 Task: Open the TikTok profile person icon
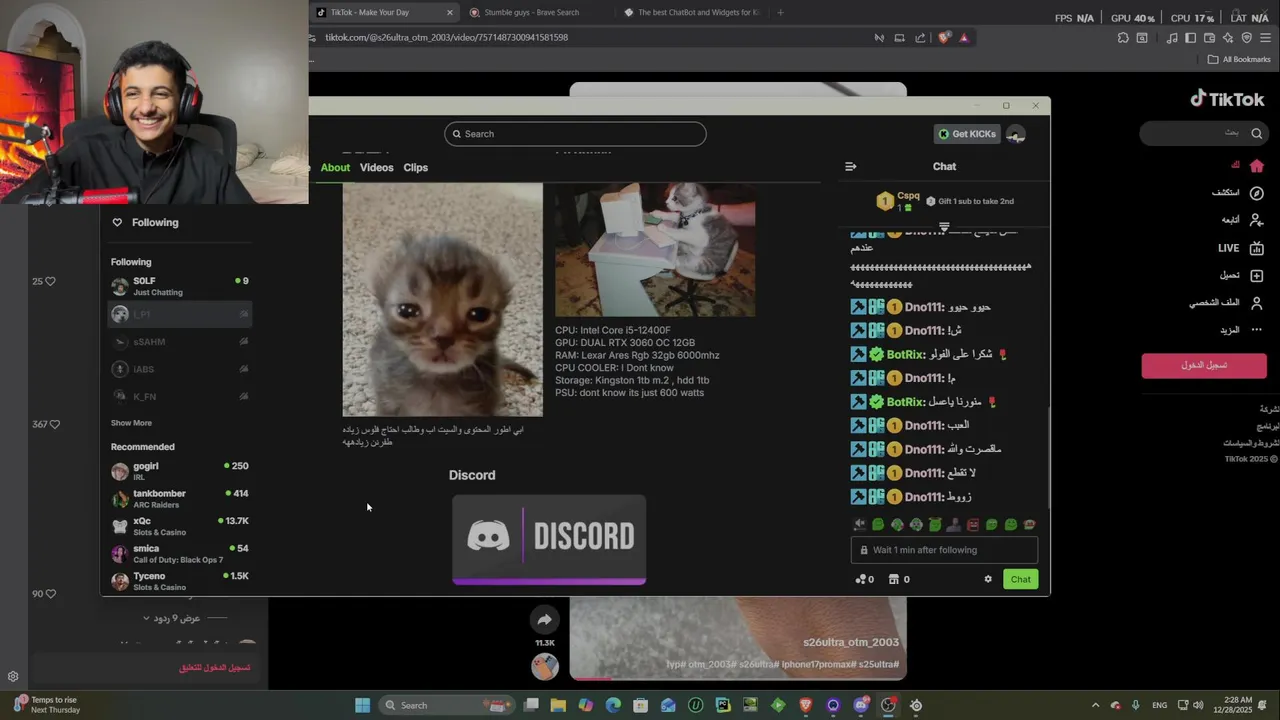1257,303
